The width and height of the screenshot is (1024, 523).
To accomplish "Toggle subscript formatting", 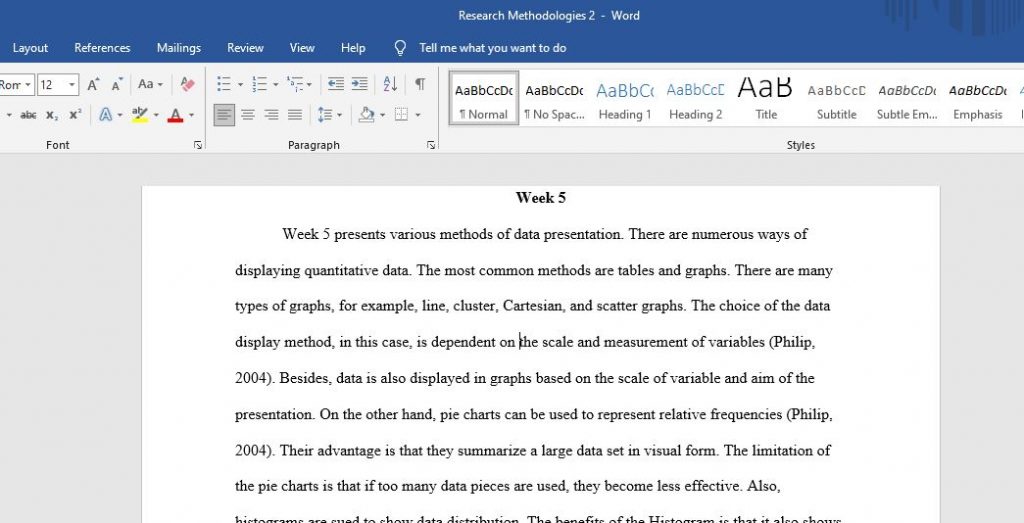I will pos(52,115).
